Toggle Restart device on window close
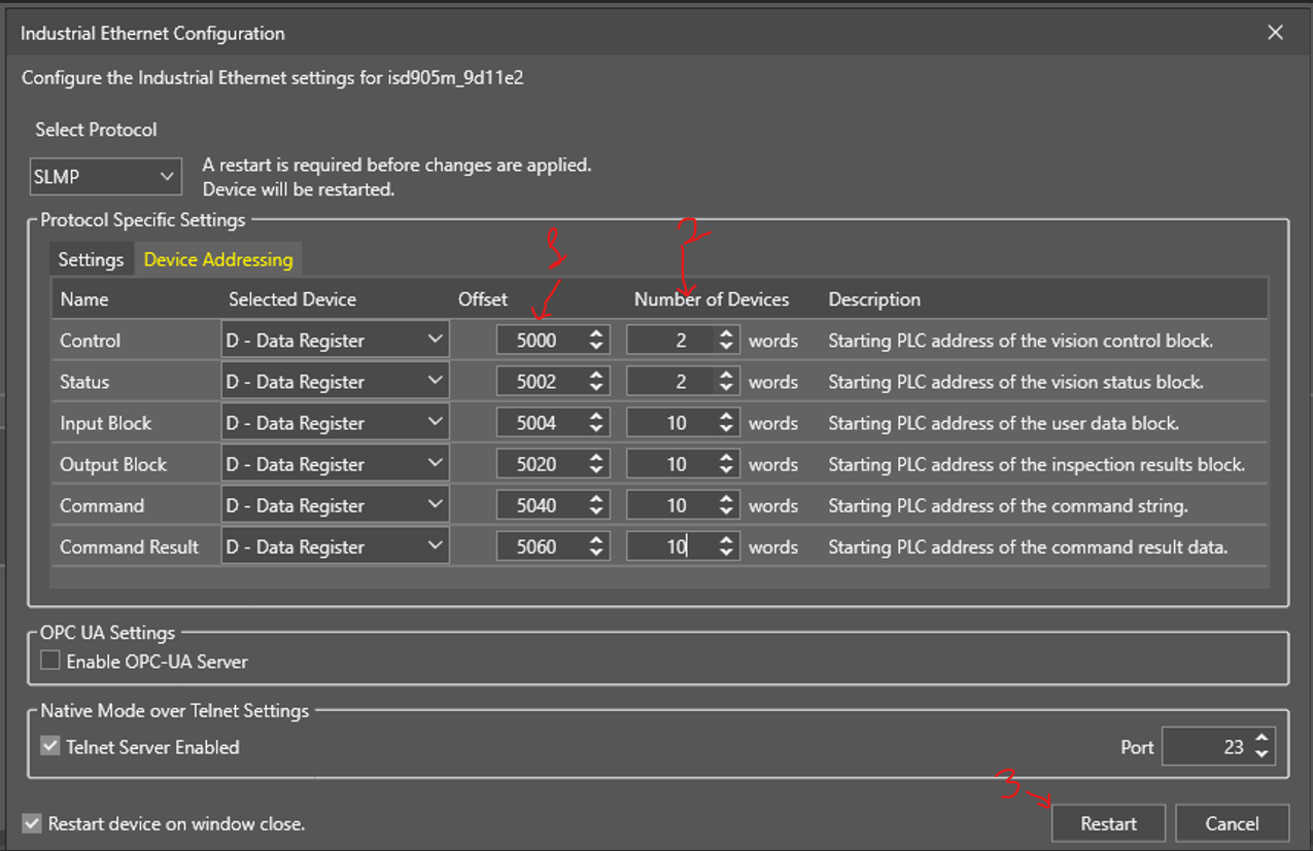1313x851 pixels. (32, 824)
